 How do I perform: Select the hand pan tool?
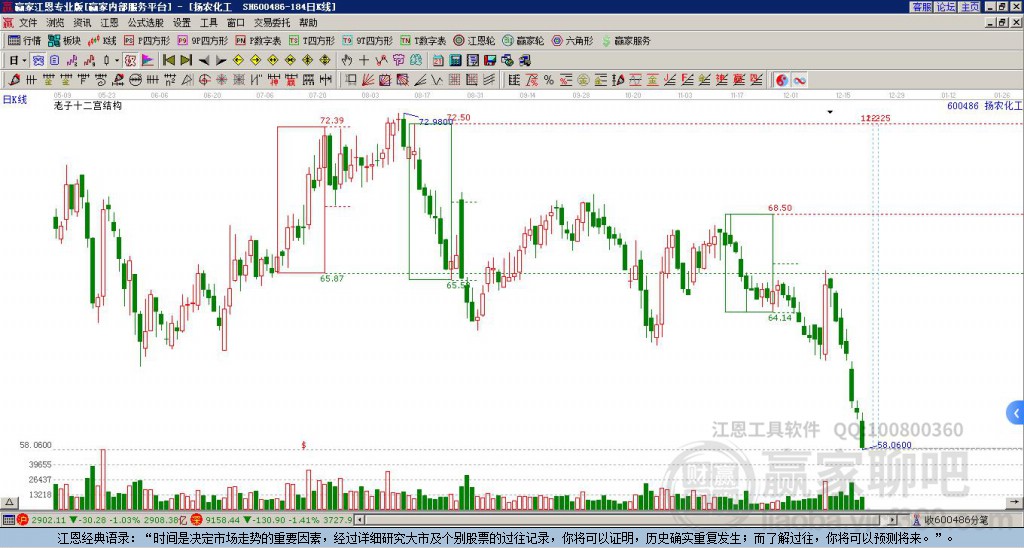coord(346,60)
